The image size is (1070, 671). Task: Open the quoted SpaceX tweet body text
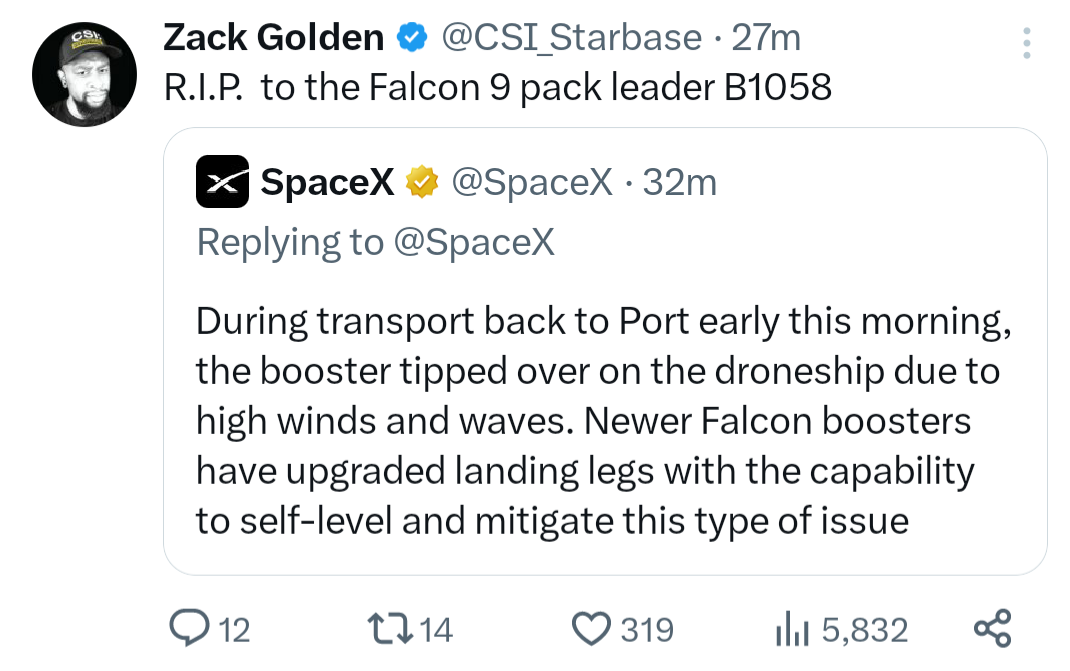pos(595,420)
